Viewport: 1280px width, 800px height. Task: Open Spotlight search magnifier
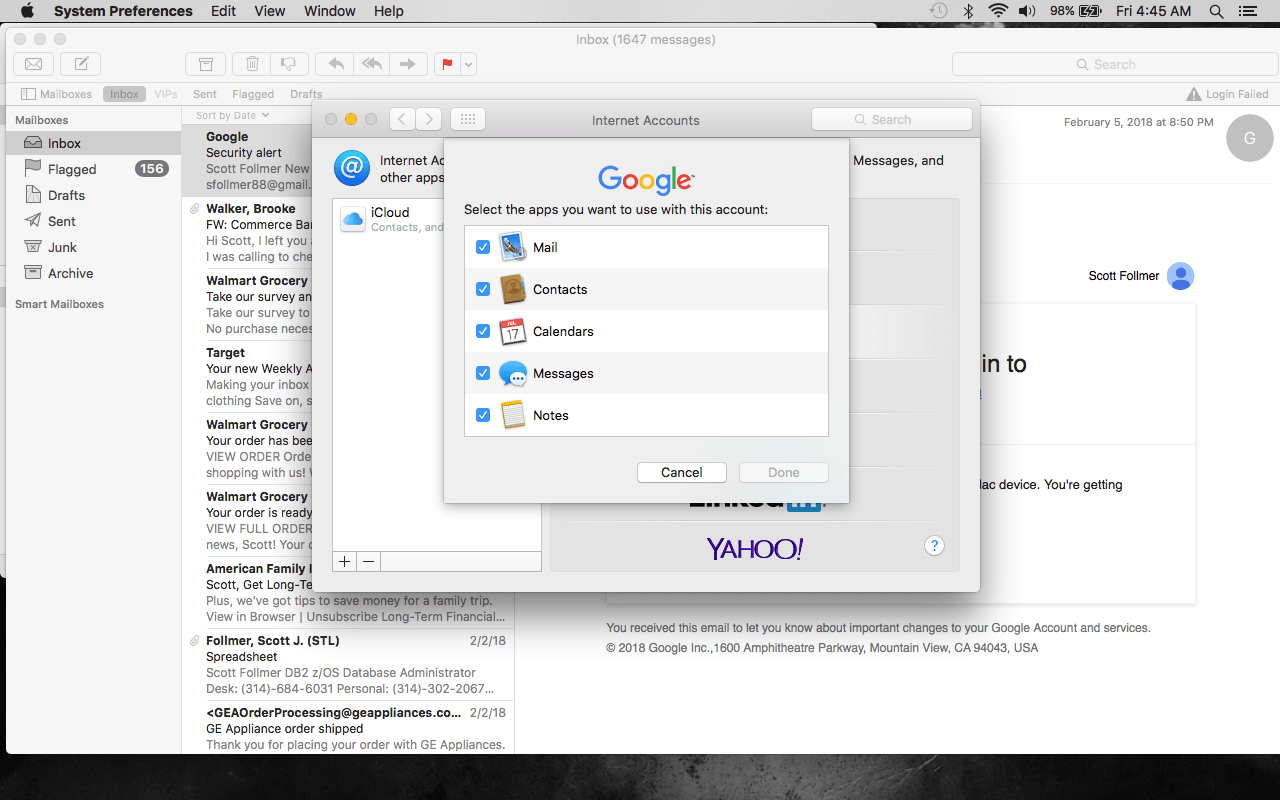pos(1216,11)
